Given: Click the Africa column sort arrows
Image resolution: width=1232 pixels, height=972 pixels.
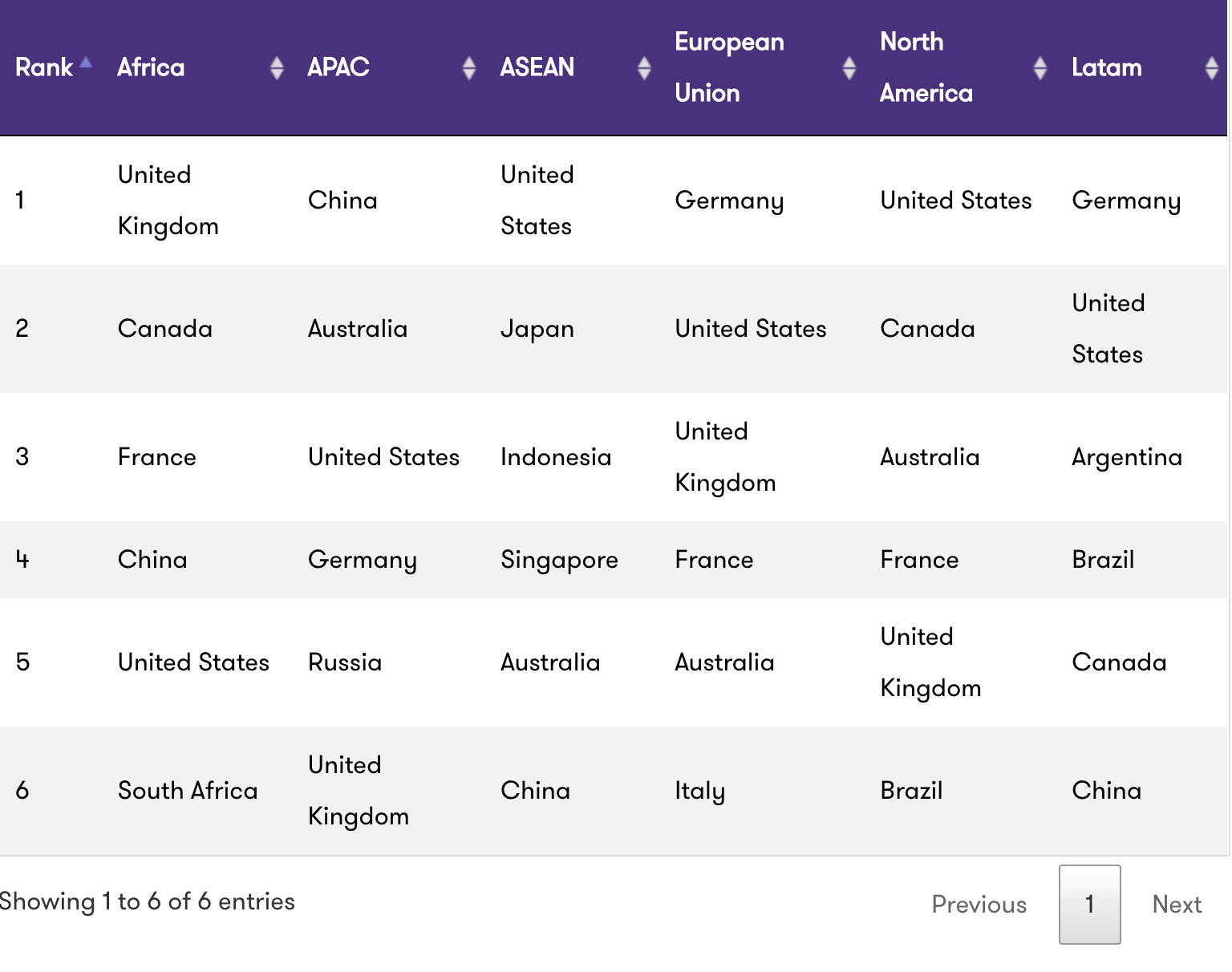Looking at the screenshot, I should tap(277, 68).
